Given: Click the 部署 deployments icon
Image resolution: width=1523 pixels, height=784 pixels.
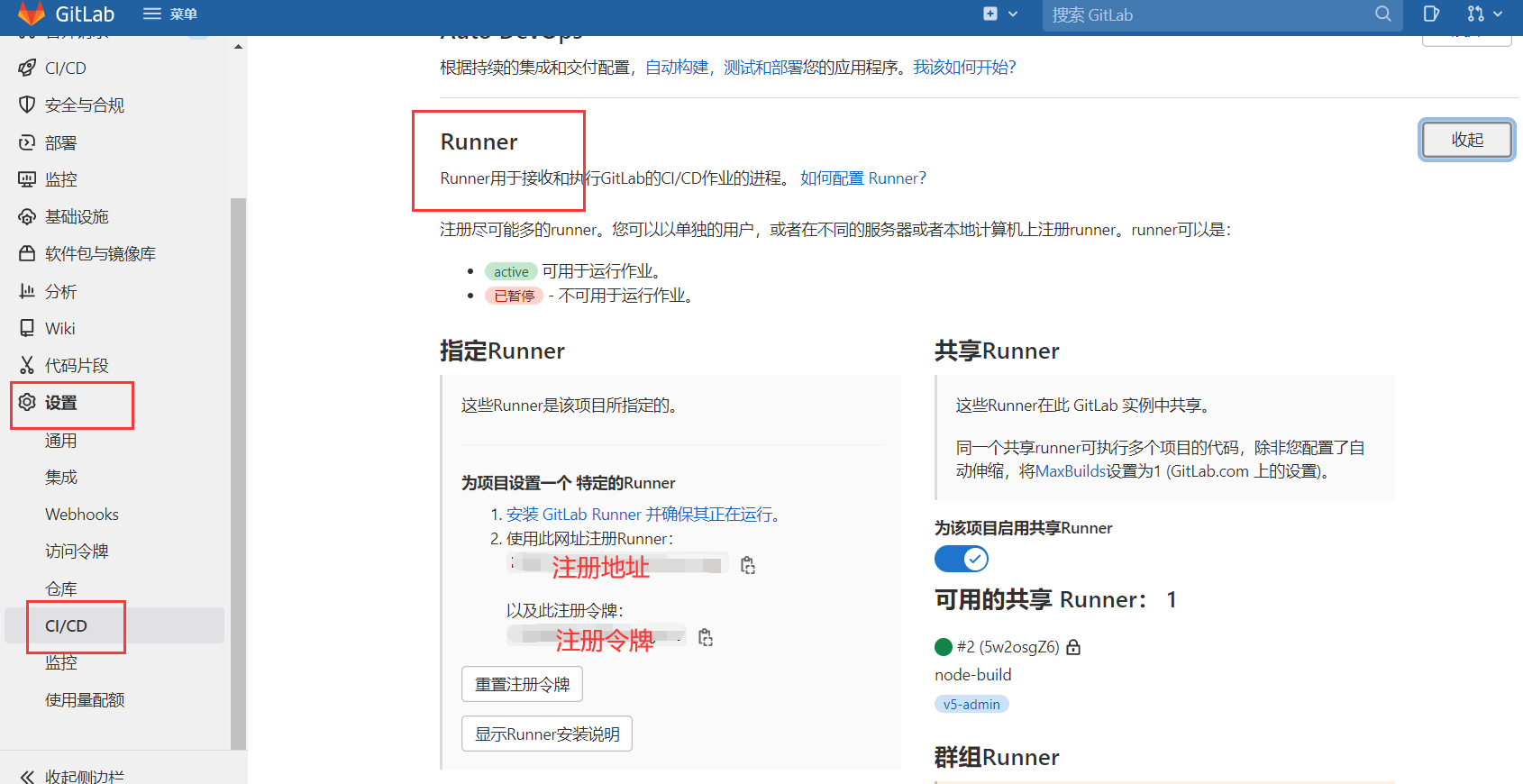Looking at the screenshot, I should tap(27, 142).
